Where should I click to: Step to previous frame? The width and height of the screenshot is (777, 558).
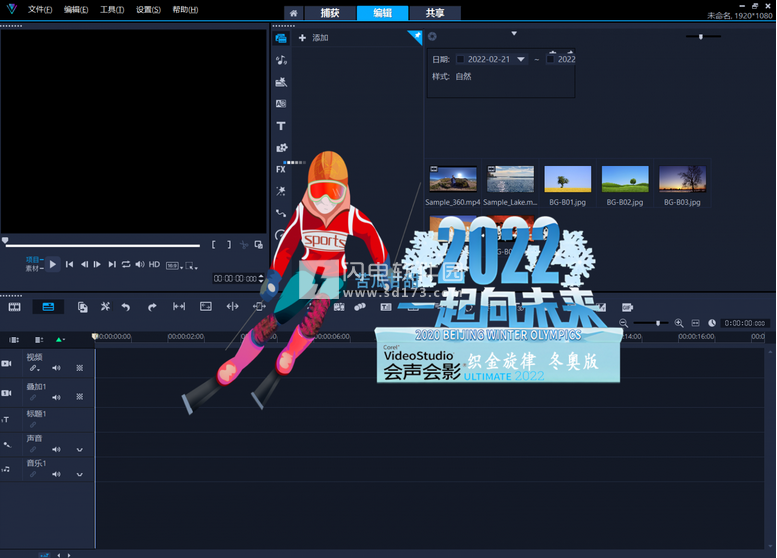[84, 265]
